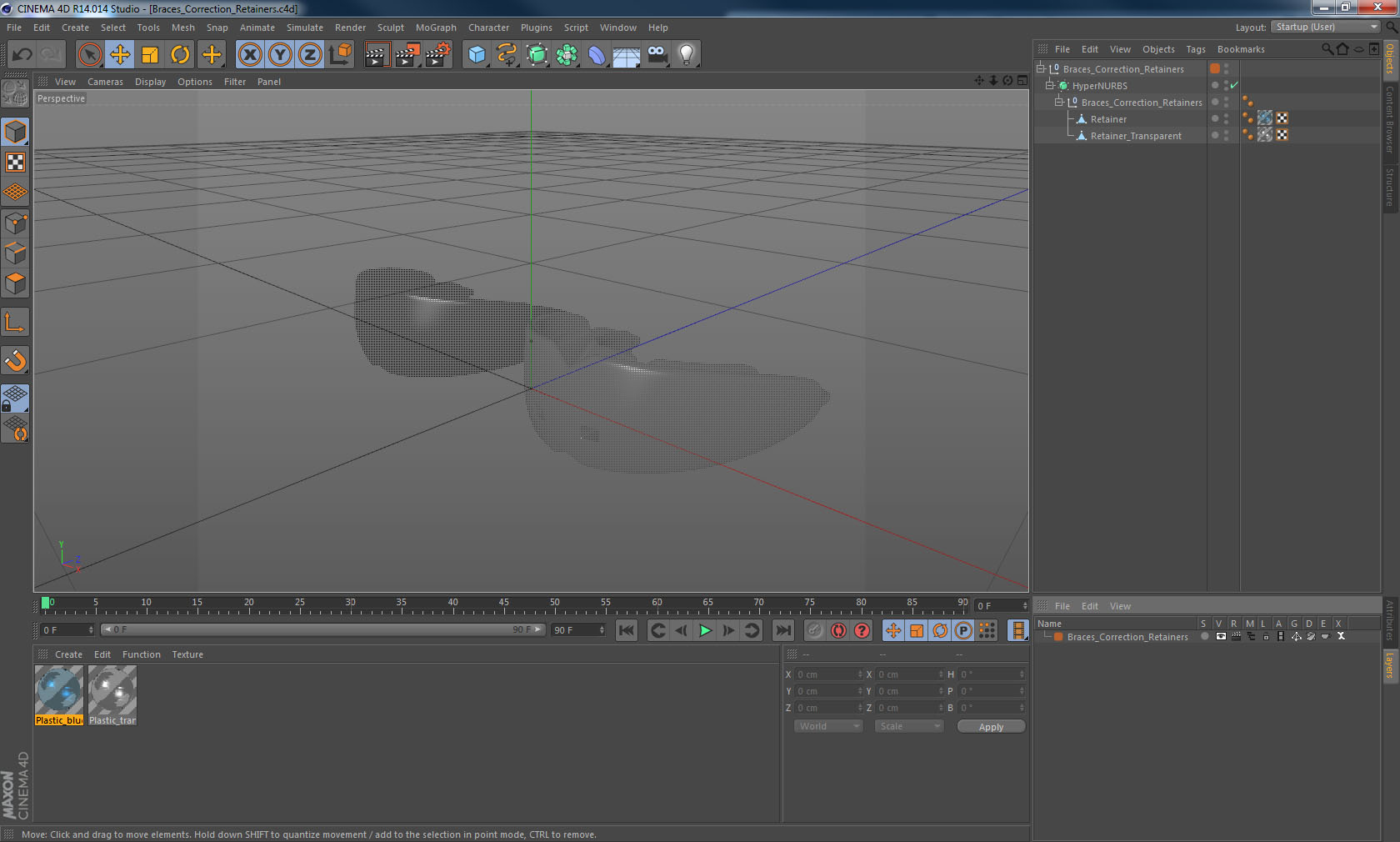Select the Plastic_tran material thumbnail

pos(112,695)
